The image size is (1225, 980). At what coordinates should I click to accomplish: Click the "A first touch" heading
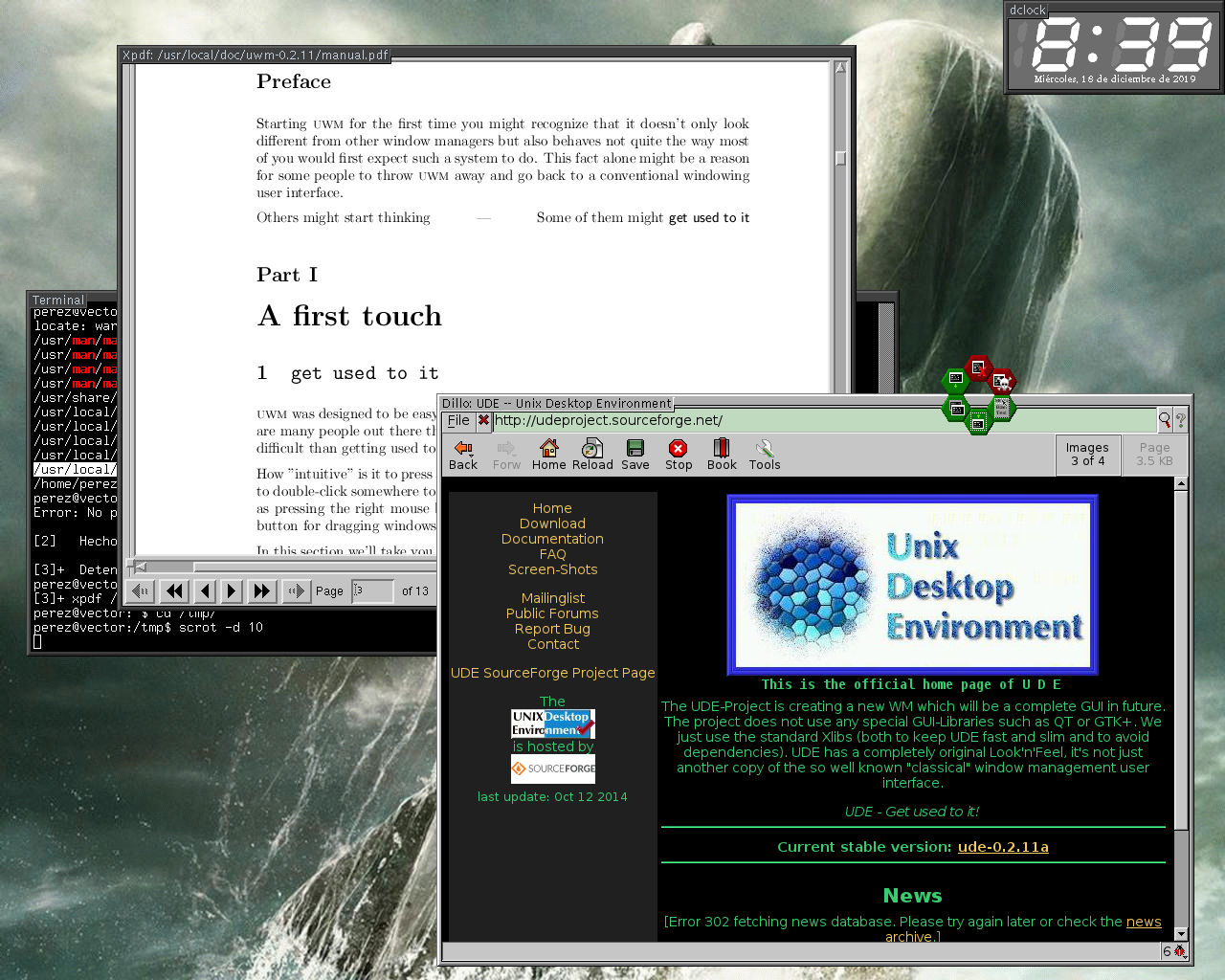tap(350, 316)
